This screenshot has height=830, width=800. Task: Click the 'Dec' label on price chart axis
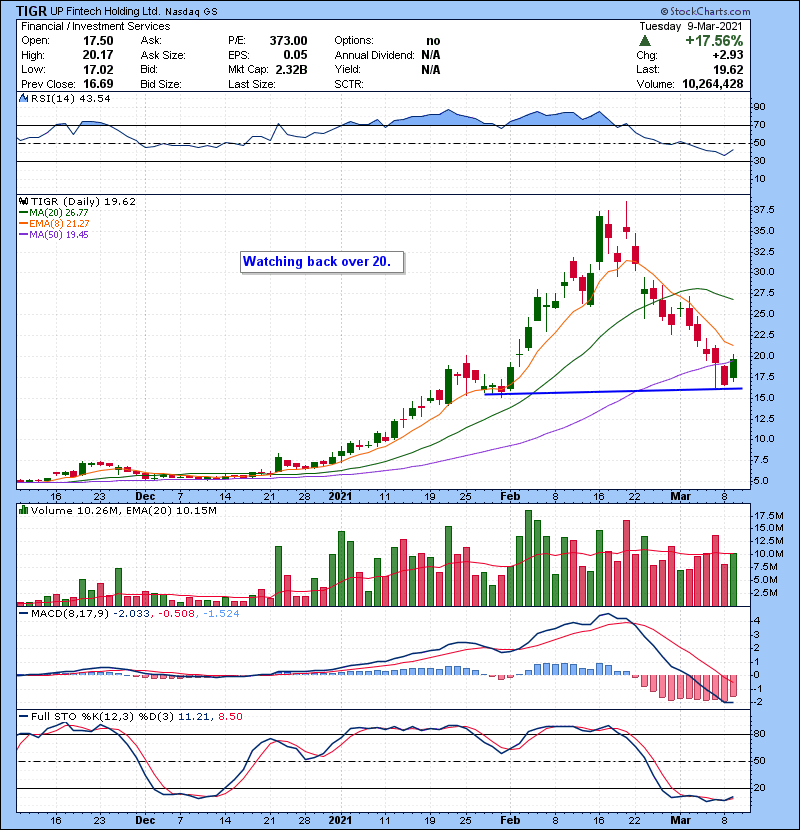point(145,497)
